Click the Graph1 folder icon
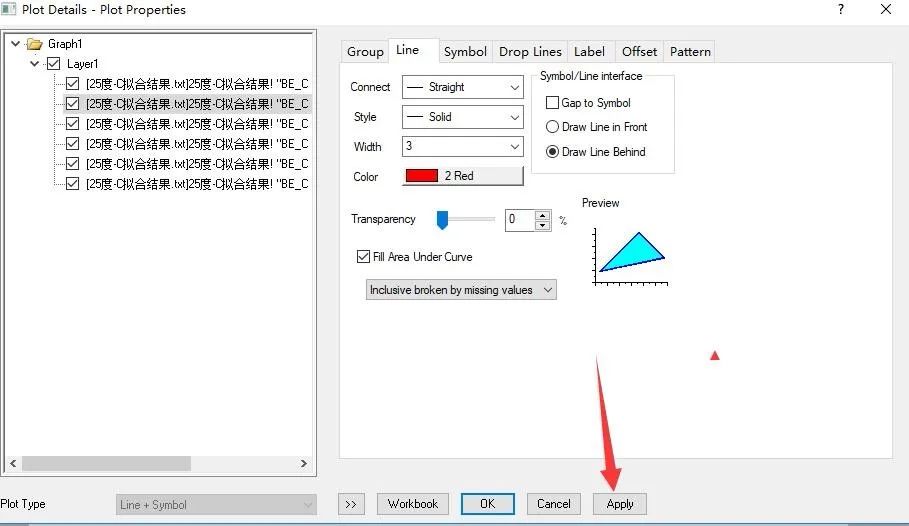The width and height of the screenshot is (909, 526). (x=35, y=44)
